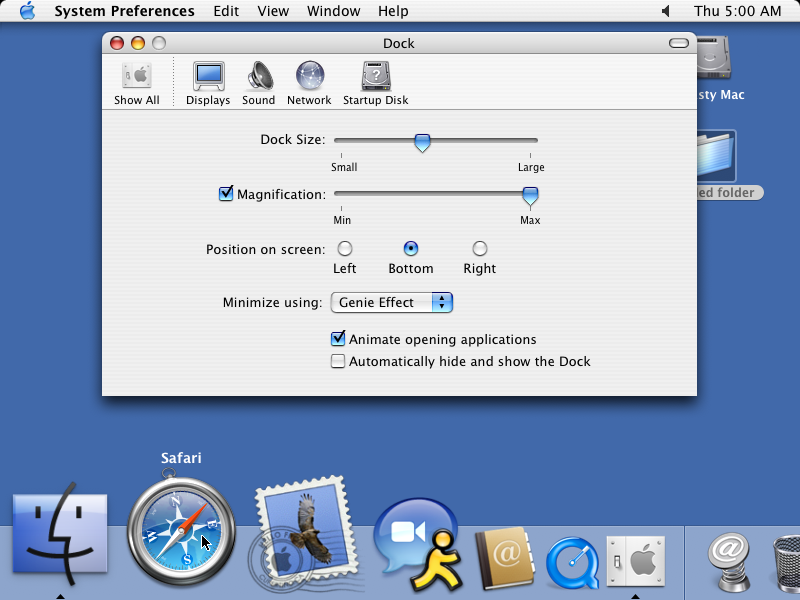
Task: Launch Safari from the Dock
Action: 180,530
